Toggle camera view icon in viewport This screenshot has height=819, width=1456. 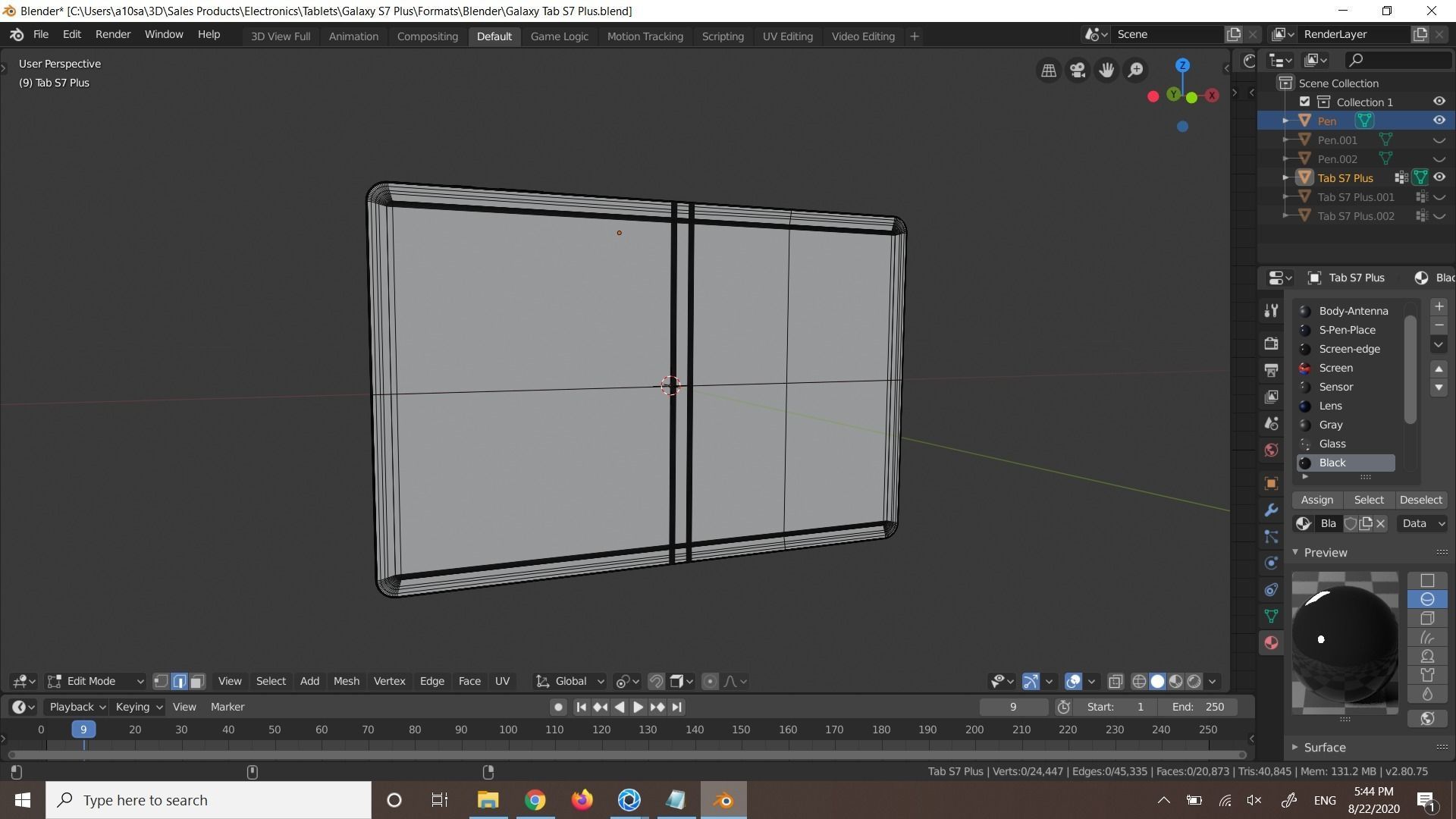click(1078, 71)
